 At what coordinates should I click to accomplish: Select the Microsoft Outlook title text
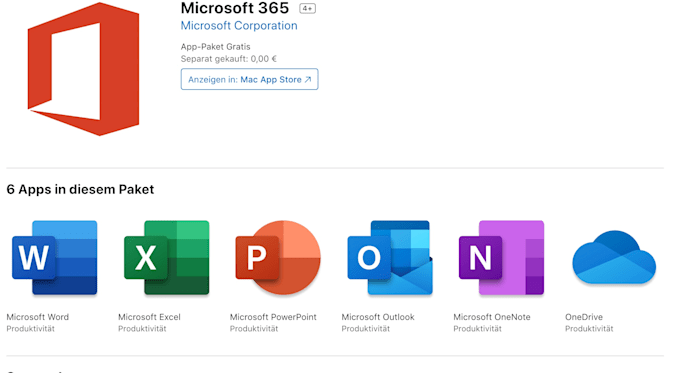378,317
